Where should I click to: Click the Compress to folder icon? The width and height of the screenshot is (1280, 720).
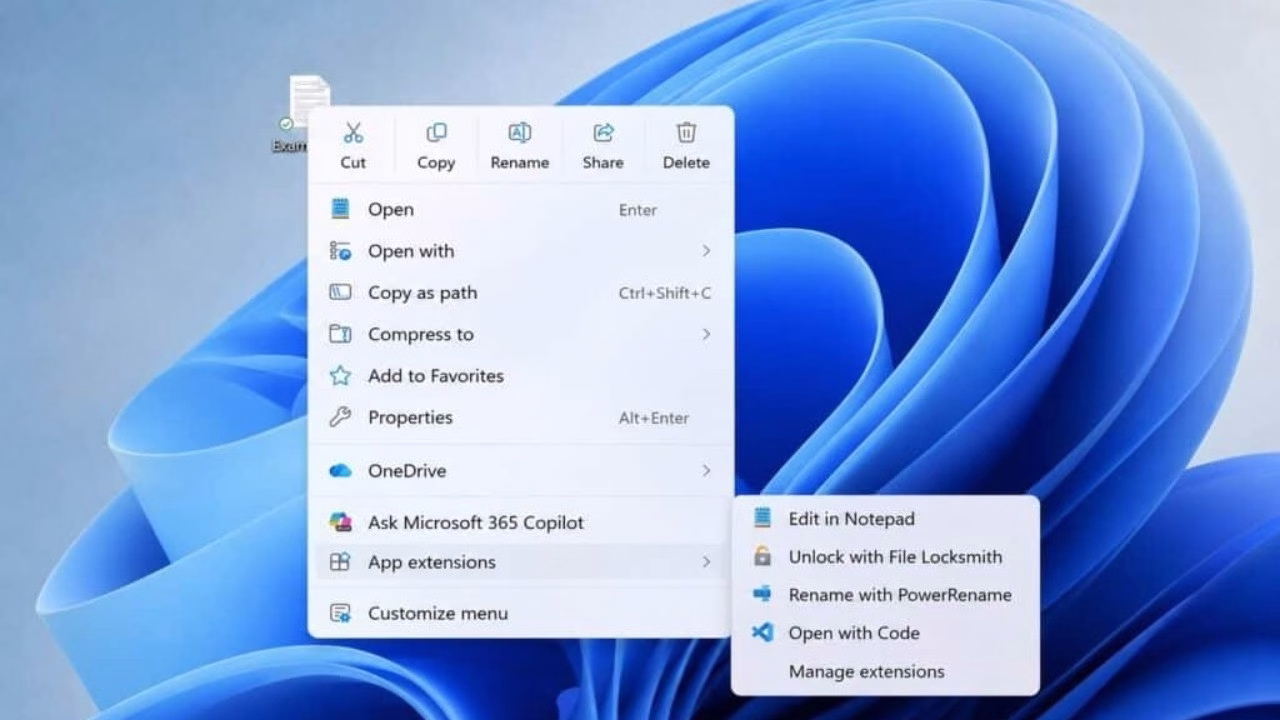(340, 334)
